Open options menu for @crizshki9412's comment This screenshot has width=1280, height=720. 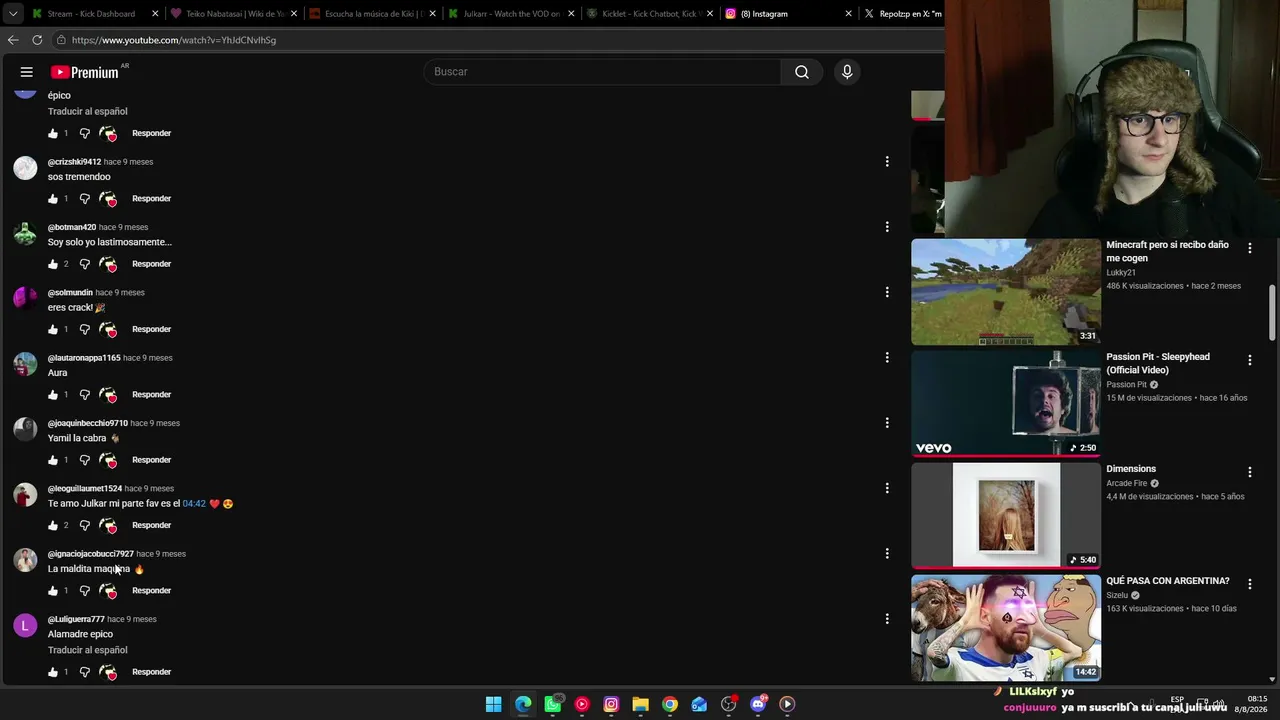point(887,162)
